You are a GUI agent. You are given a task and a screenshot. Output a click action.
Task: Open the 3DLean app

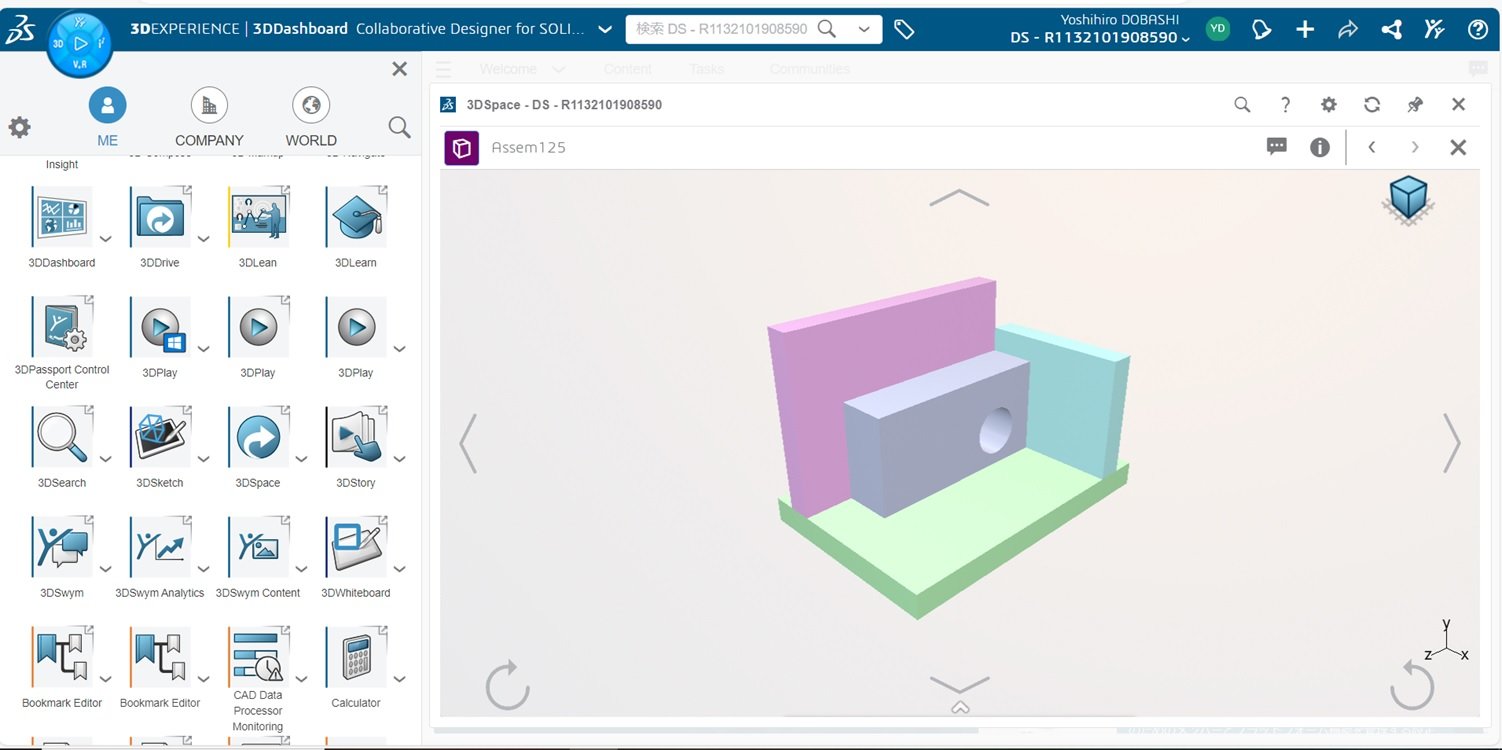(258, 217)
